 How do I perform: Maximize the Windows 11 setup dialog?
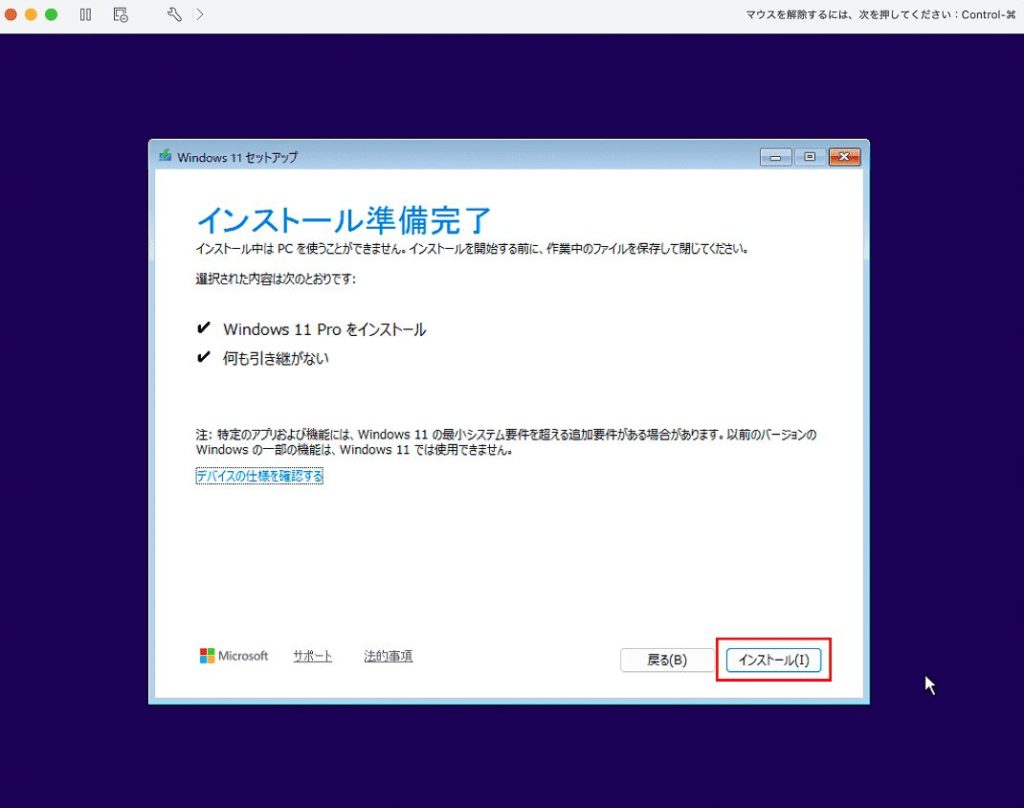(x=810, y=157)
